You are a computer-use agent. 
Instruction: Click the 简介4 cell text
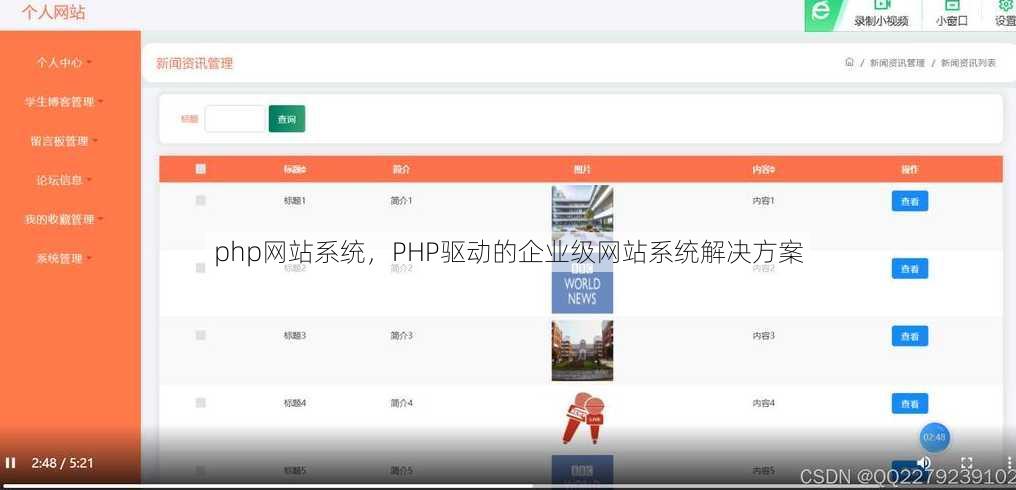[401, 403]
